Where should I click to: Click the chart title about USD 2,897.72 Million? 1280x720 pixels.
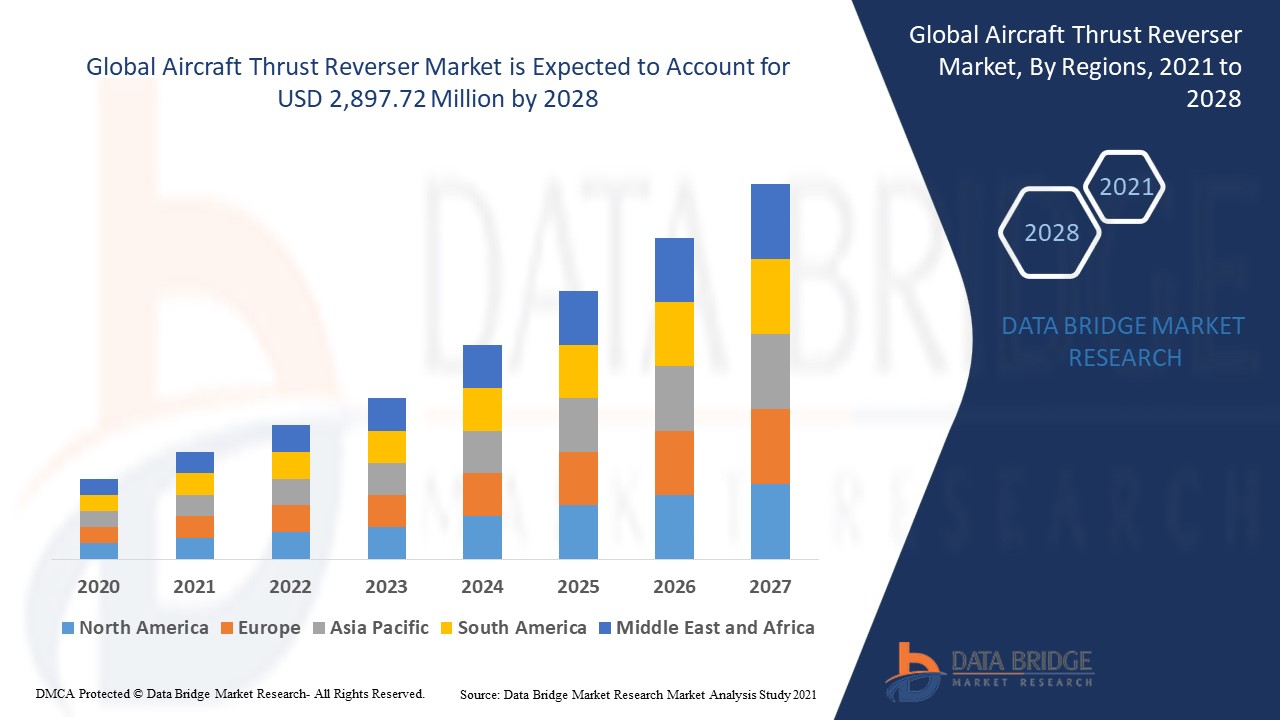(438, 82)
